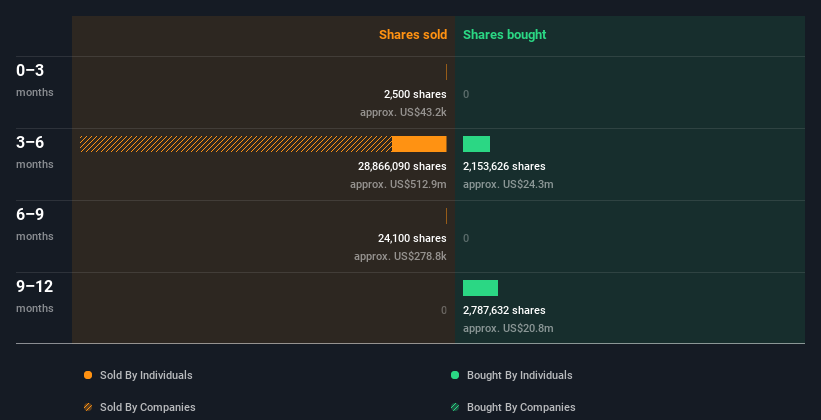
Task: Click the striped Sold By Companies legend icon
Action: click(x=88, y=407)
